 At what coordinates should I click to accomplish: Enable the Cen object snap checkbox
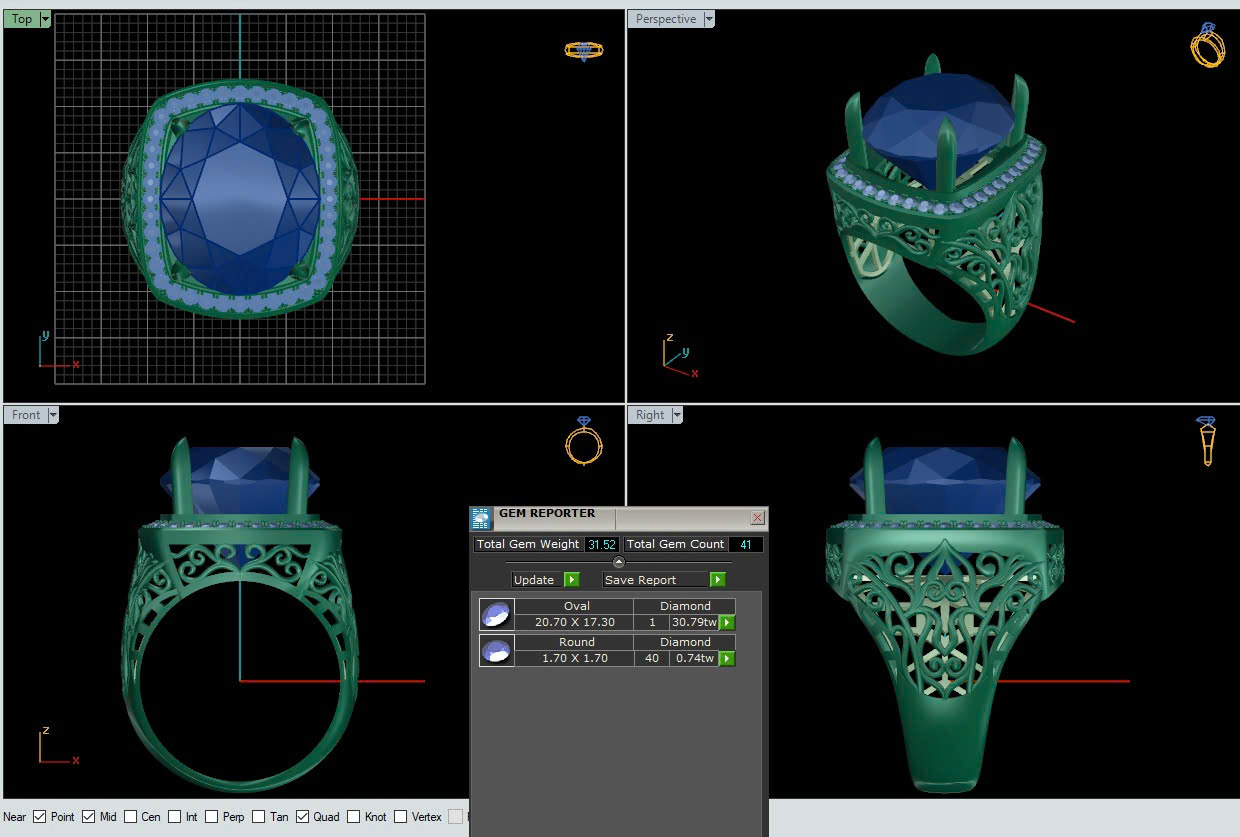pyautogui.click(x=129, y=817)
